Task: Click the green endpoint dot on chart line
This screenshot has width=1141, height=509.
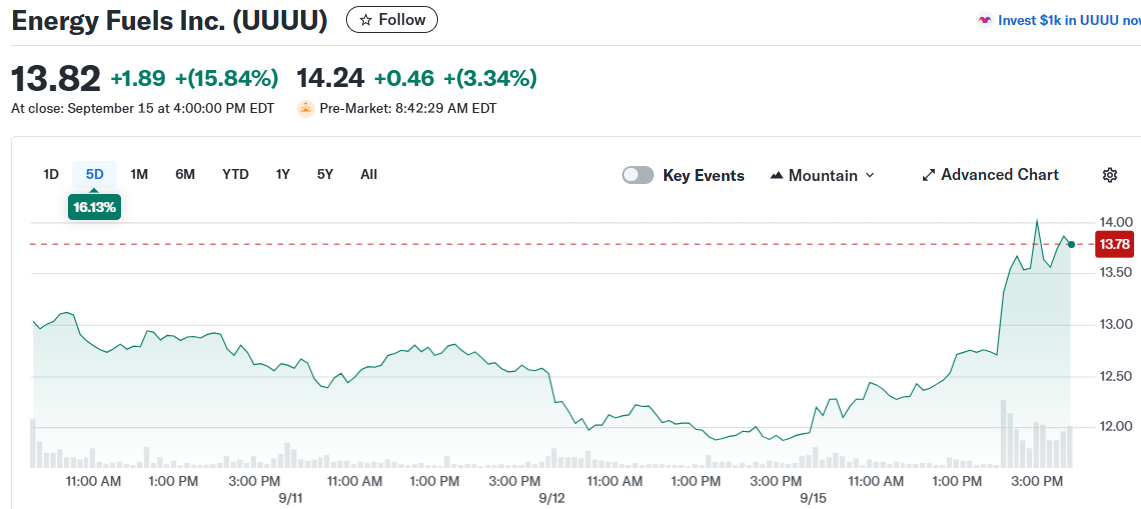Action: pyautogui.click(x=1071, y=245)
